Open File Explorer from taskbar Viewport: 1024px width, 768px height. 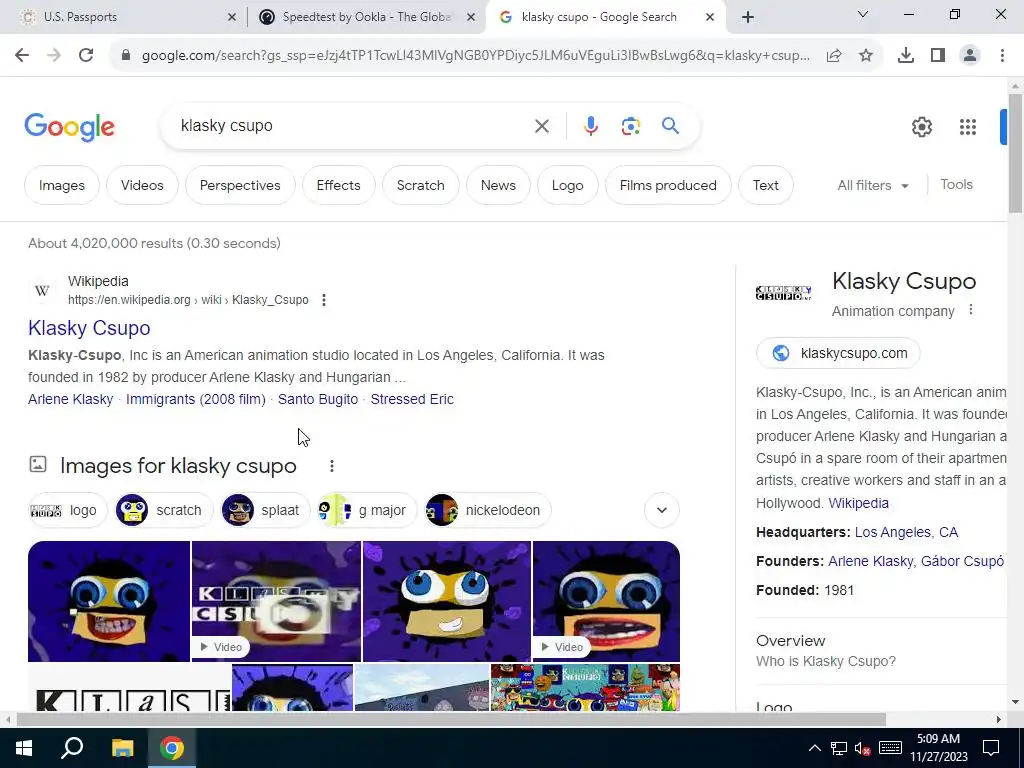(x=122, y=748)
